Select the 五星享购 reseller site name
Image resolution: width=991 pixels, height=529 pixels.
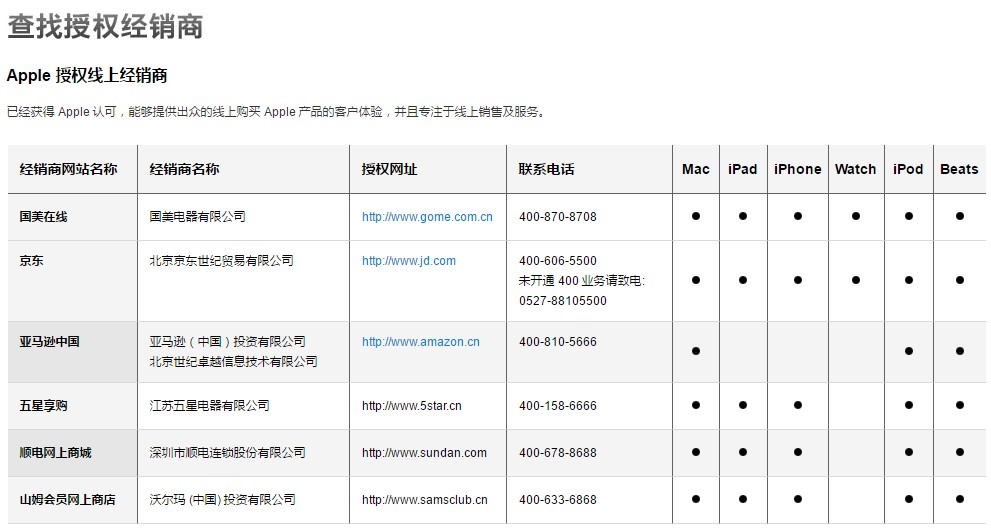(x=43, y=406)
